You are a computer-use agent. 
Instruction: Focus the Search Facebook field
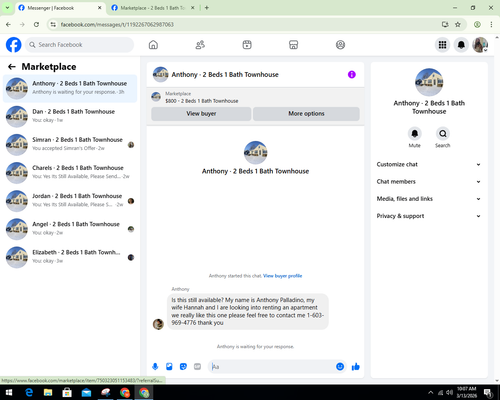click(79, 45)
